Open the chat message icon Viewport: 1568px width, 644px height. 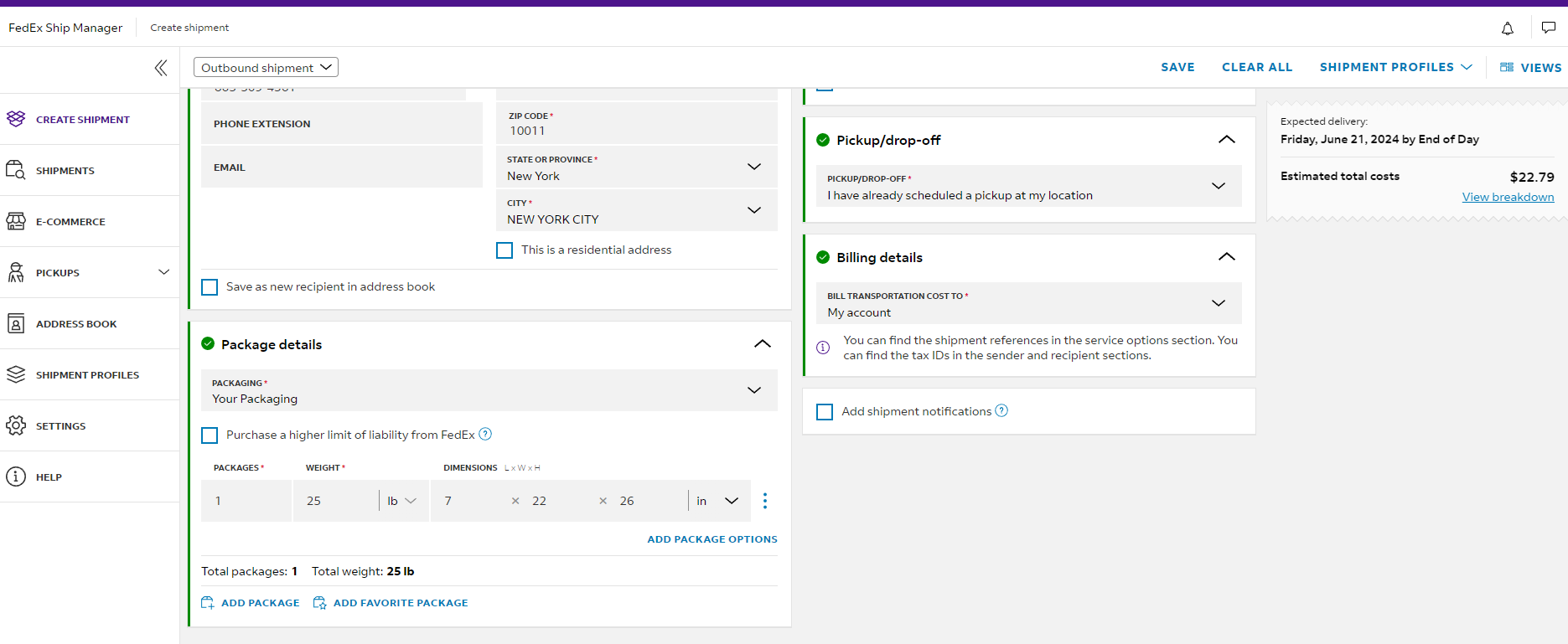coord(1549,28)
